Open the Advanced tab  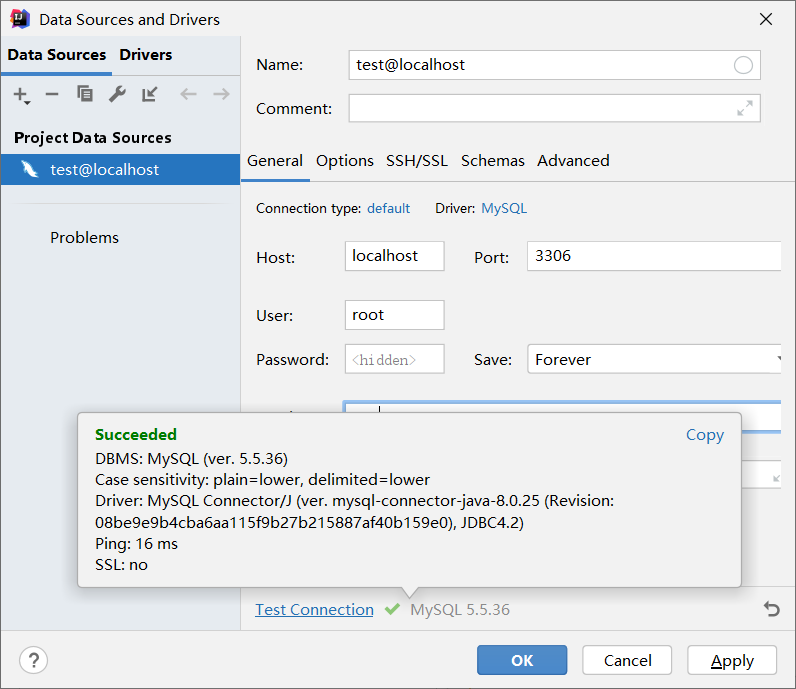coord(573,161)
